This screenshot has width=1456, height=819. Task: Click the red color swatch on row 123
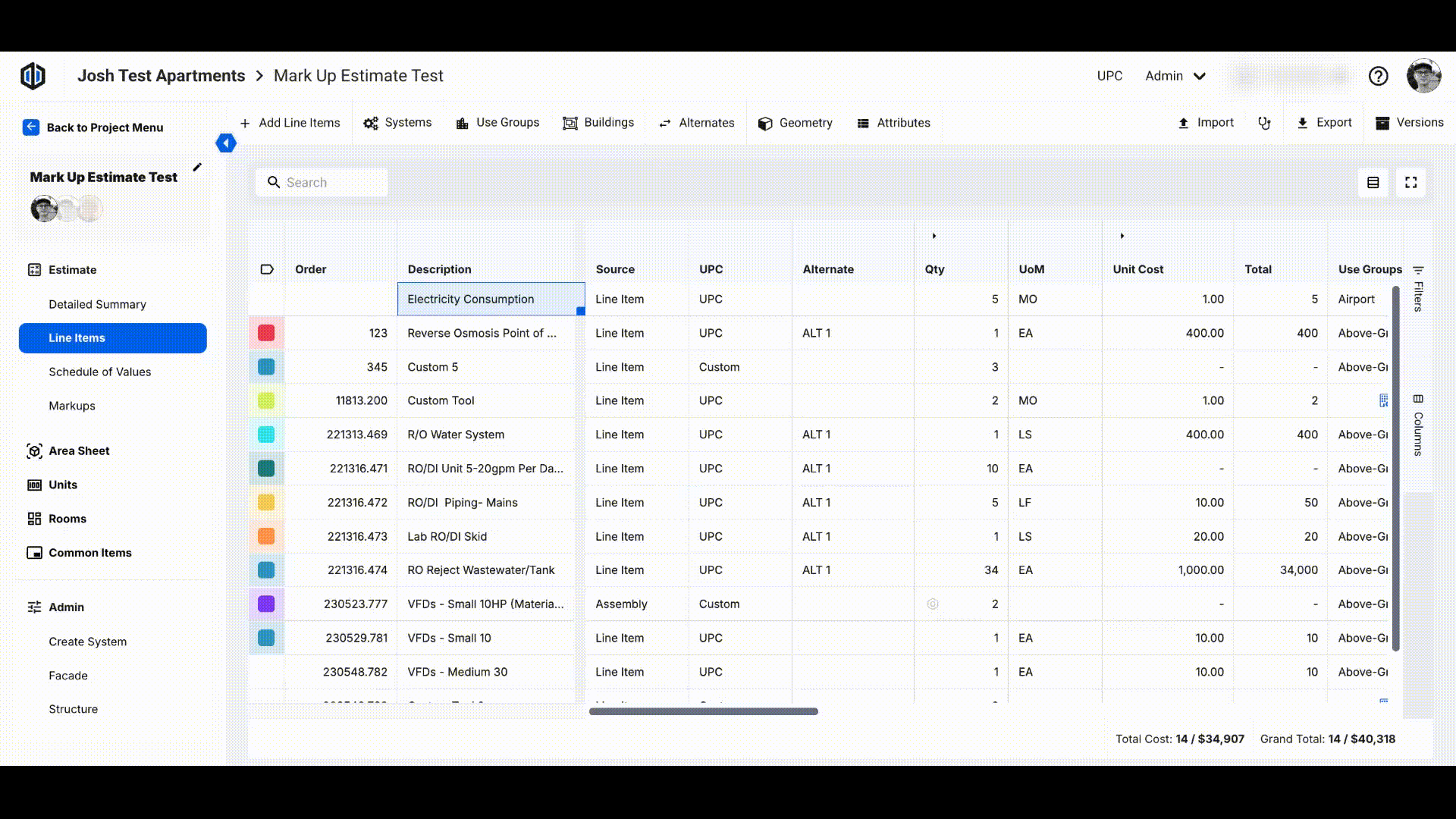266,333
